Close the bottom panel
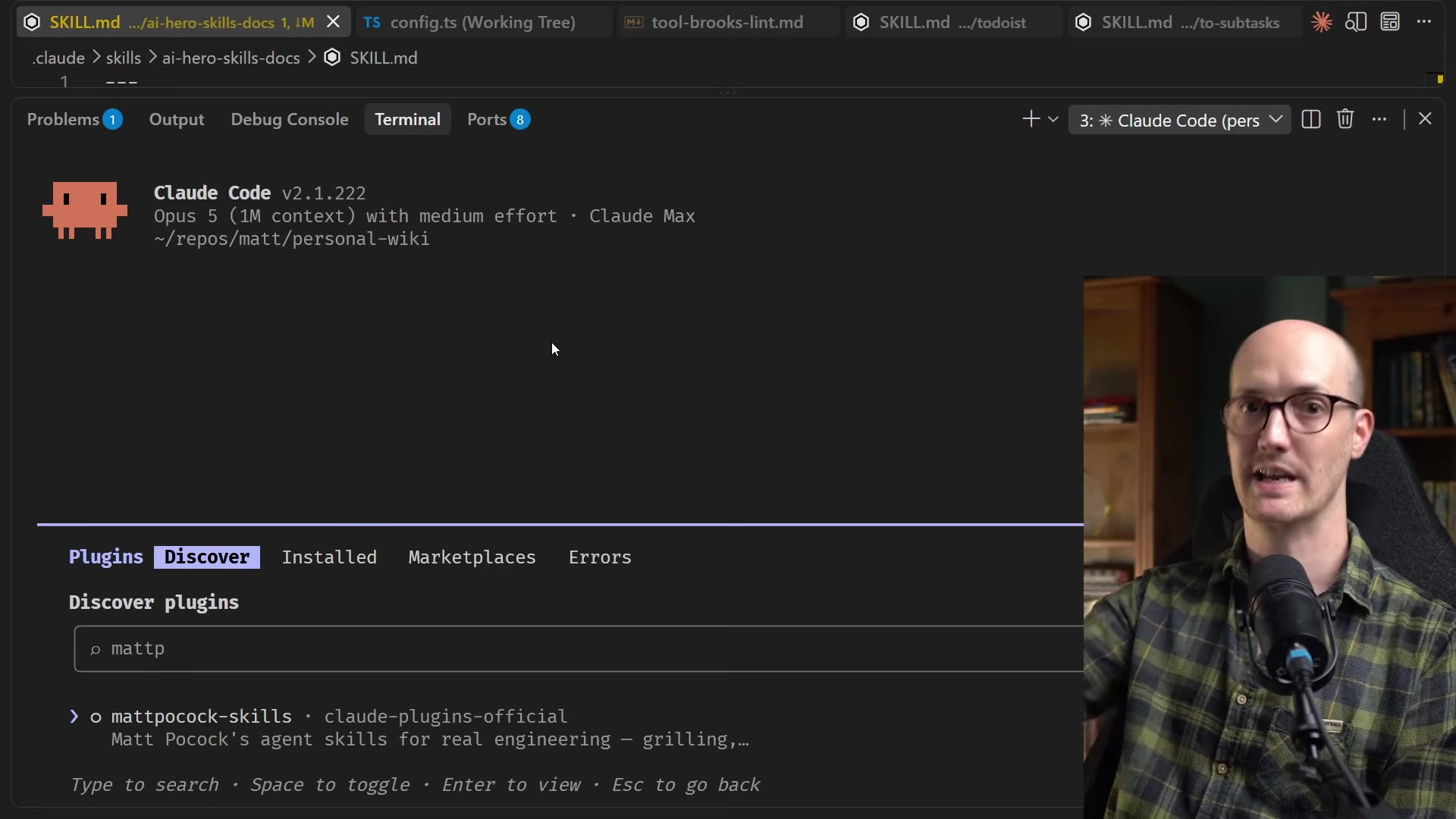 (1425, 119)
